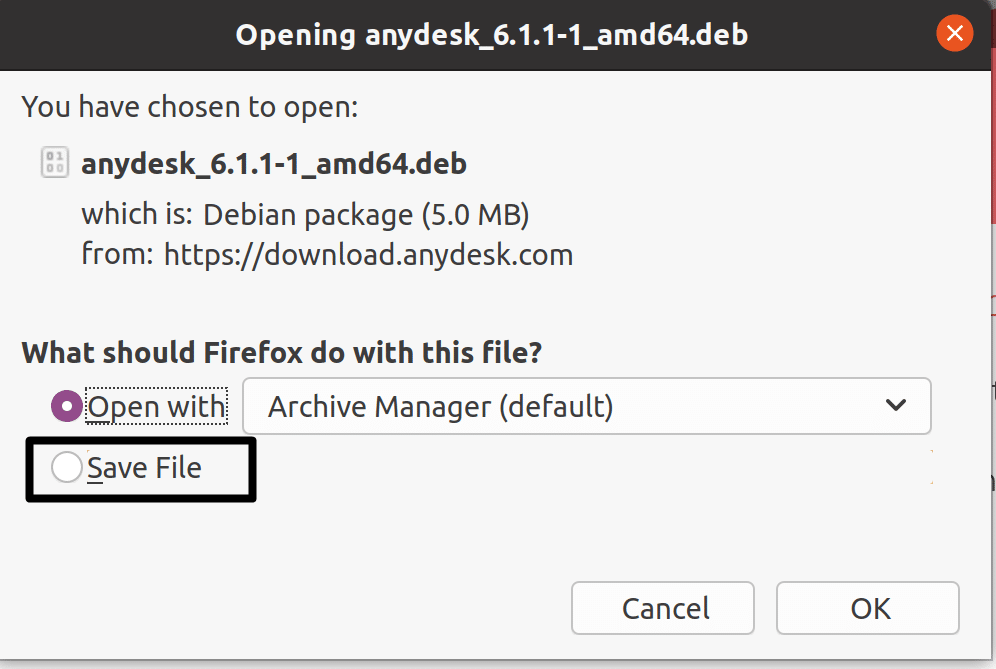Click the "You have chosen to open:" text

[190, 107]
